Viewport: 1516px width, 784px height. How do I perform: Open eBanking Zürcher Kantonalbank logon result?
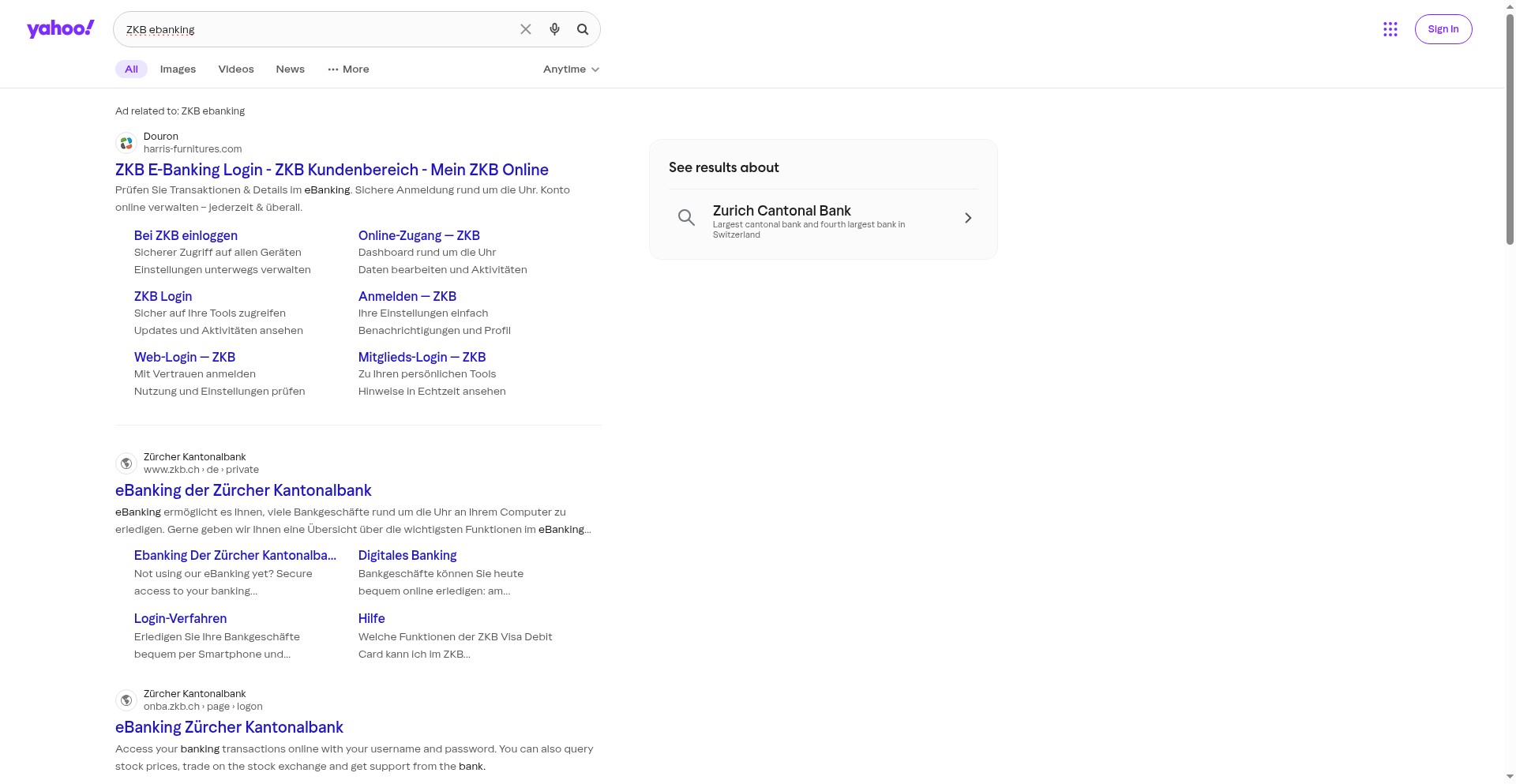(x=229, y=727)
